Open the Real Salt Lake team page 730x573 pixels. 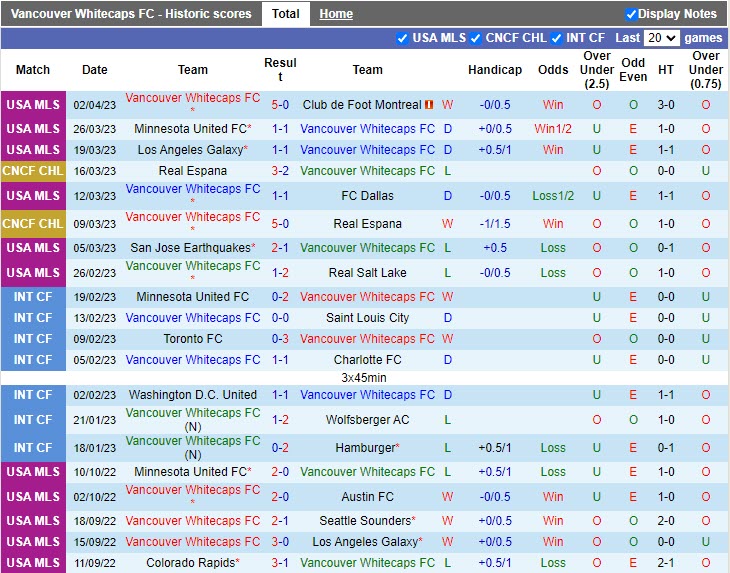click(367, 273)
